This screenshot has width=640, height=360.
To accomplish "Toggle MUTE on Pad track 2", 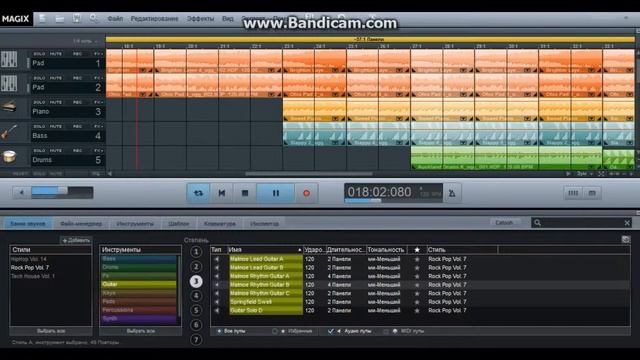I will coord(56,78).
